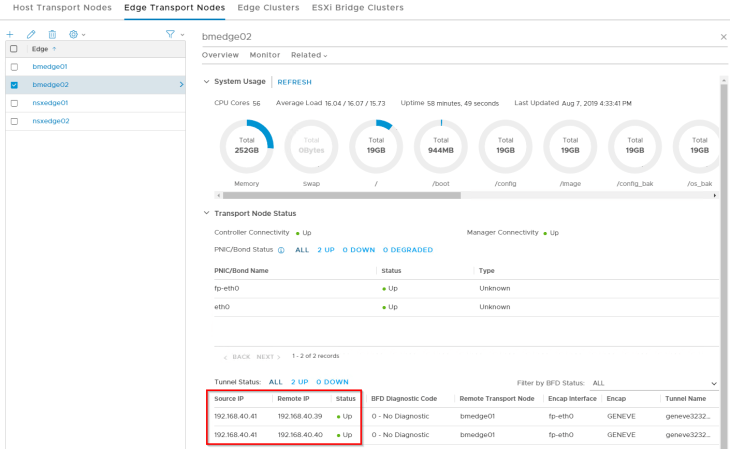Close the bmedge02 details panel
Viewport: 730px width, 449px height.
[723, 37]
